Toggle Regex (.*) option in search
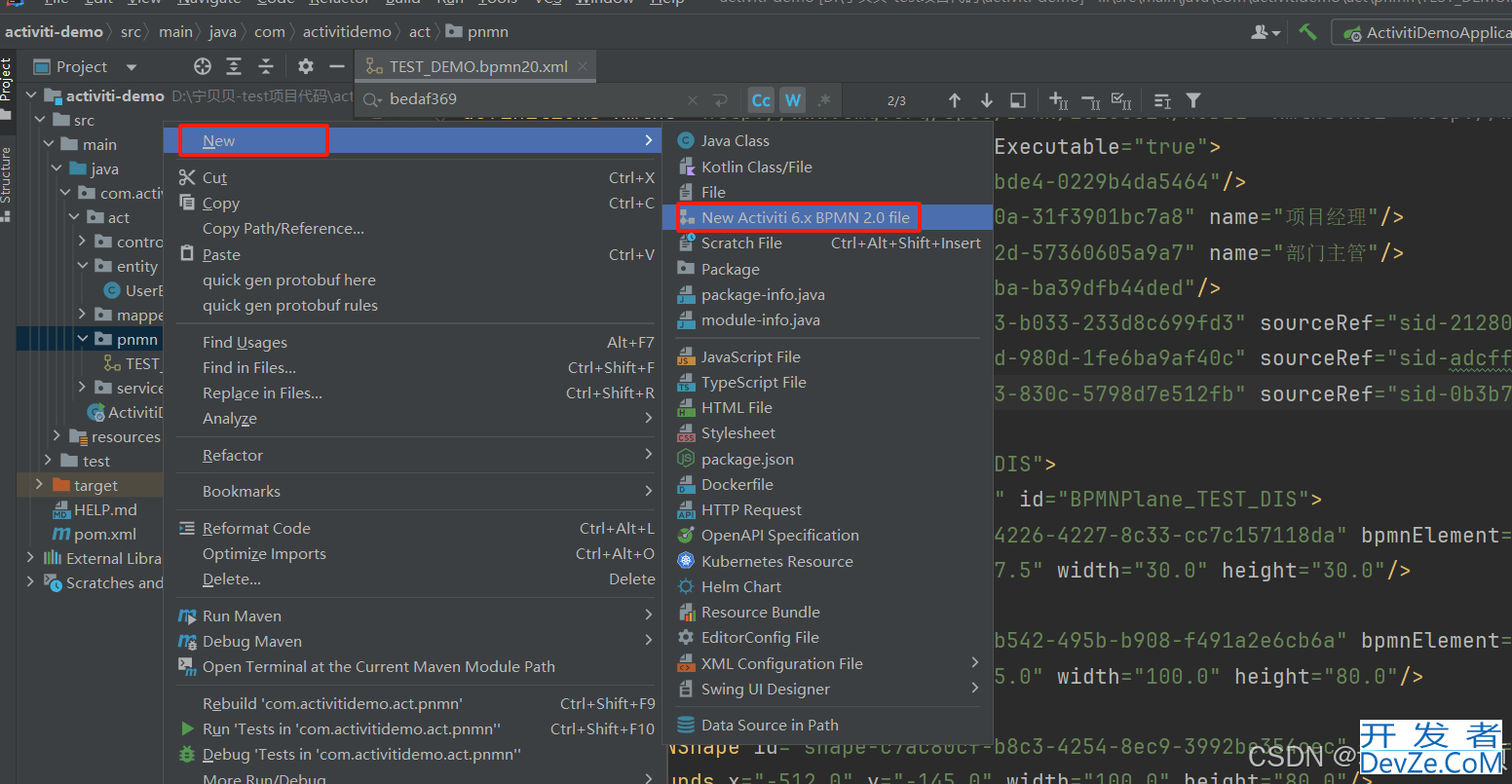1512x784 pixels. pyautogui.click(x=824, y=99)
